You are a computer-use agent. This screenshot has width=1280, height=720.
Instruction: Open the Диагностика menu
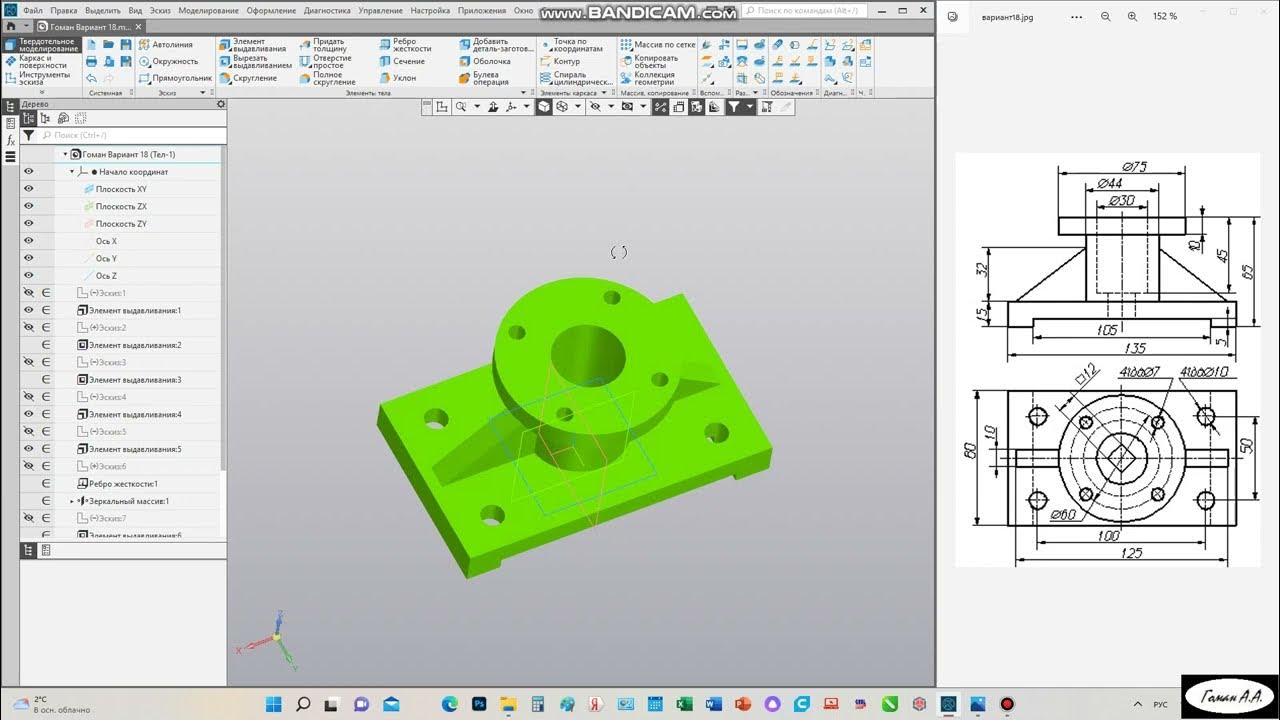(327, 10)
